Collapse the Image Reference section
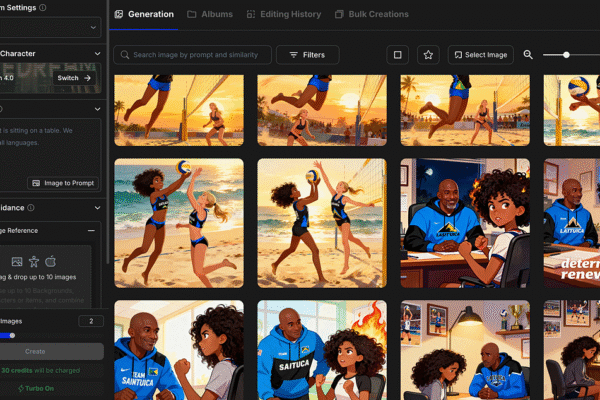 coord(92,230)
